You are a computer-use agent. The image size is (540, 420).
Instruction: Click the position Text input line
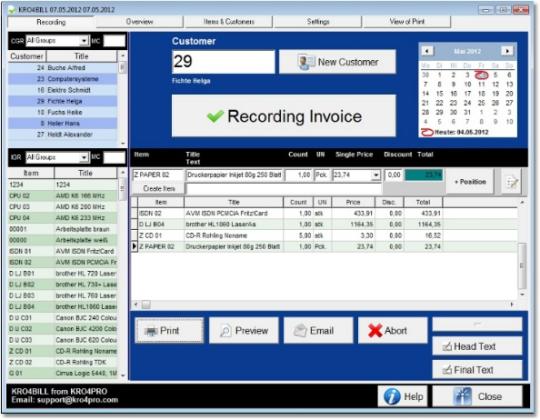(x=284, y=189)
